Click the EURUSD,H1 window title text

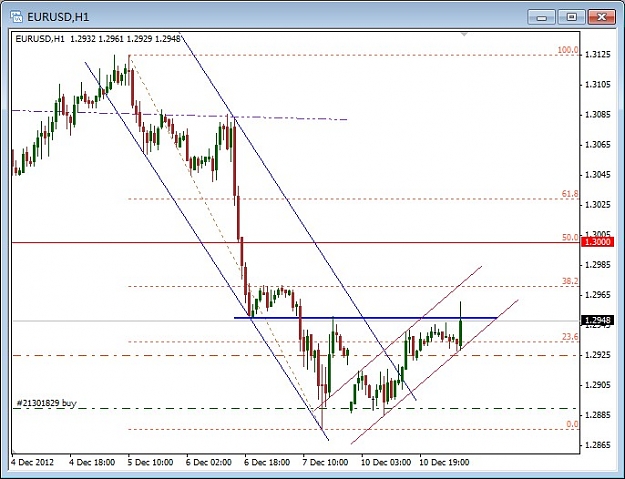pos(58,17)
